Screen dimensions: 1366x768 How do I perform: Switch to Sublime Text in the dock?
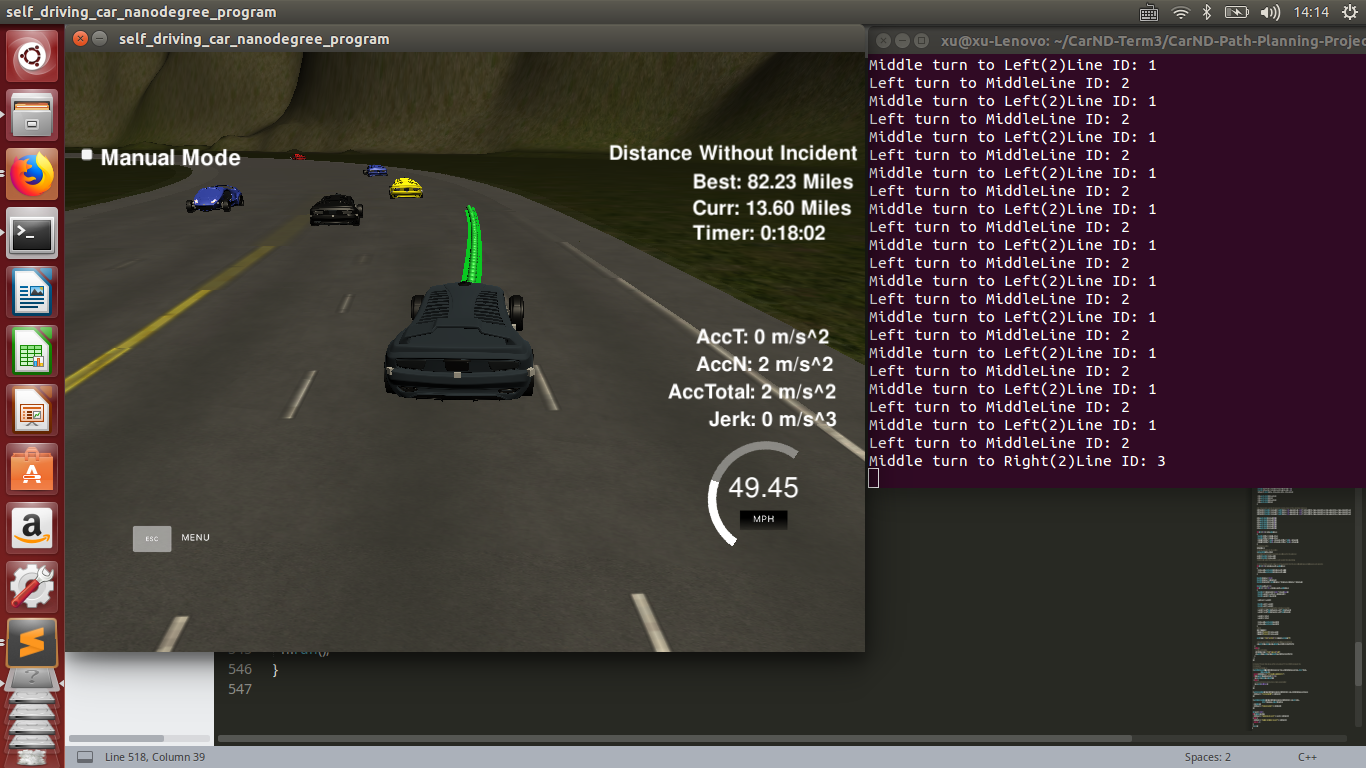[33, 643]
